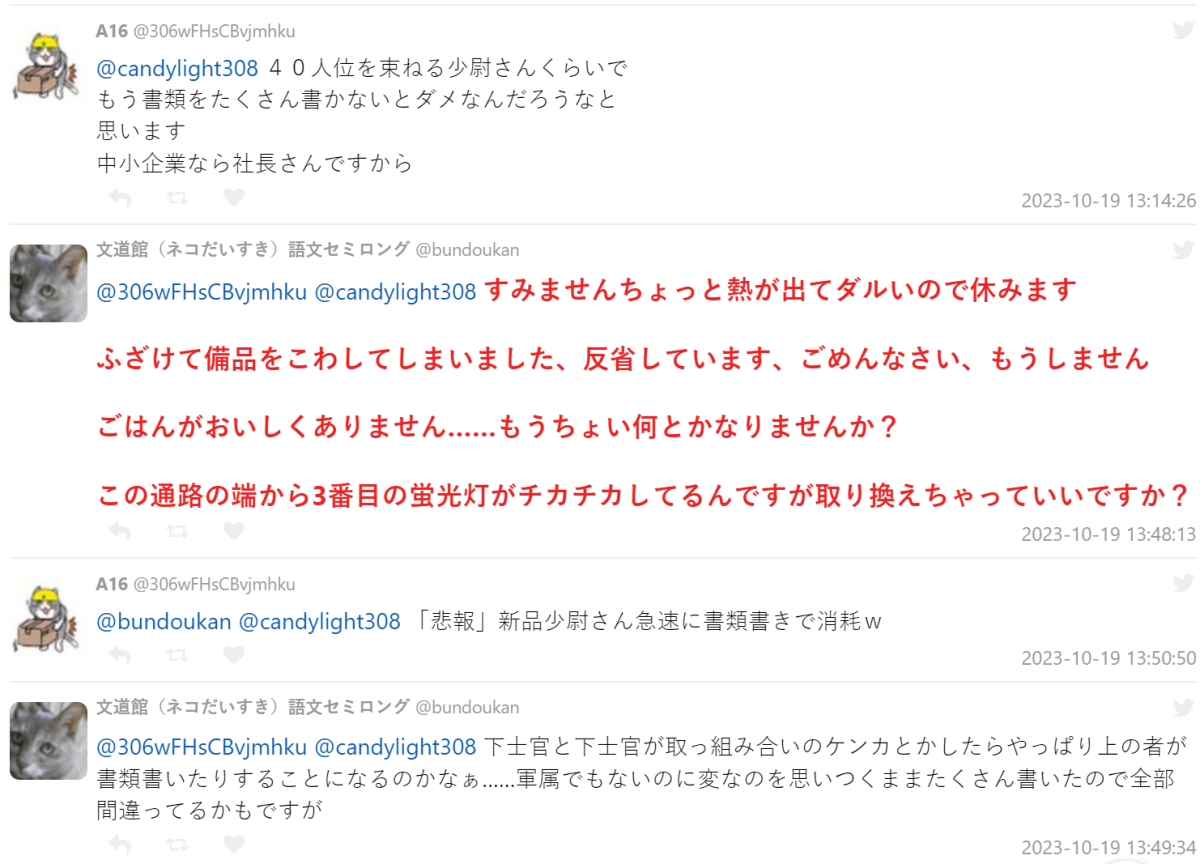Click reply icon under 悲報 tweet
The height and width of the screenshot is (864, 1200).
click(119, 656)
